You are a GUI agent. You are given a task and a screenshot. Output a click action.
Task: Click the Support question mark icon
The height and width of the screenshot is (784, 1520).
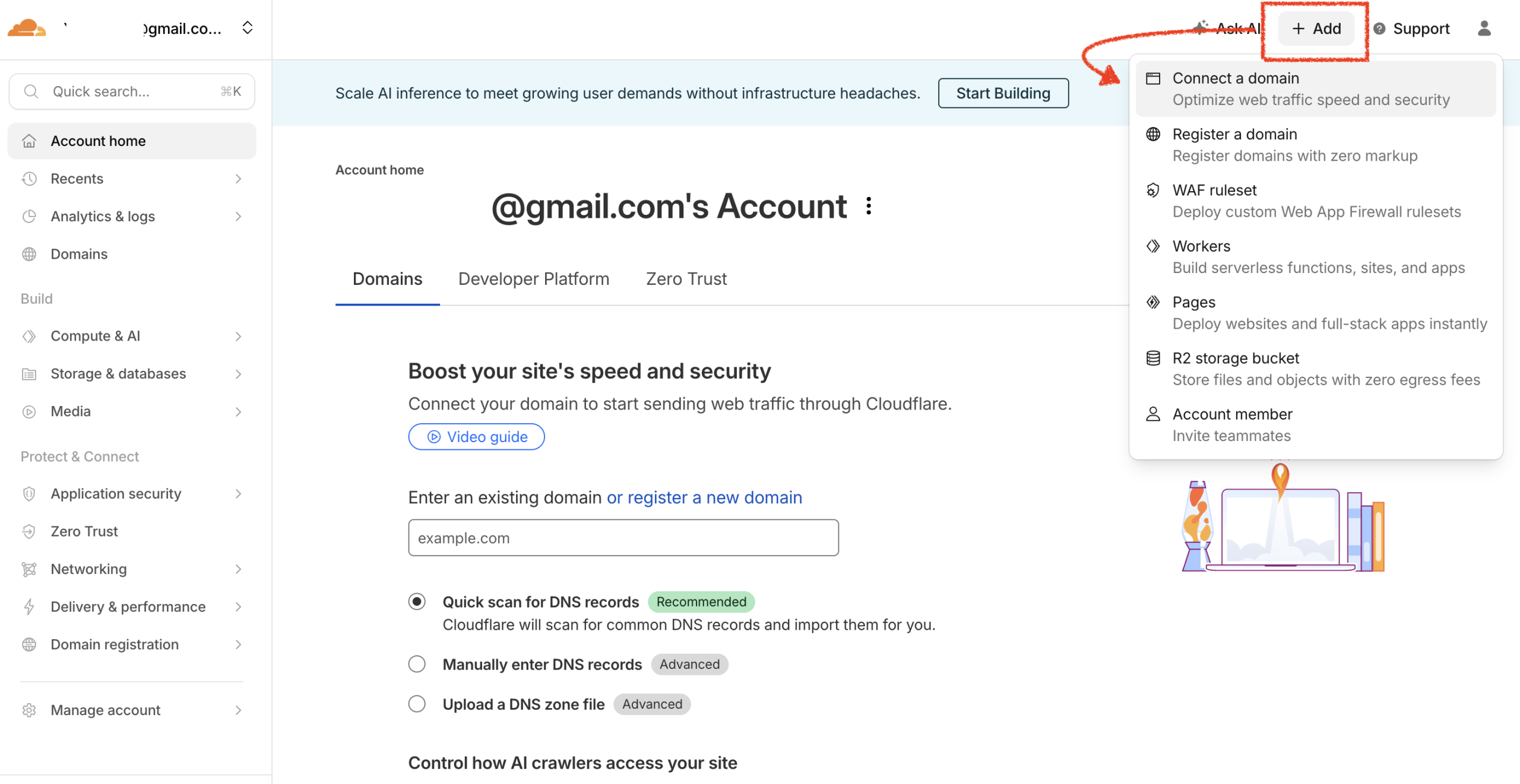pyautogui.click(x=1379, y=28)
